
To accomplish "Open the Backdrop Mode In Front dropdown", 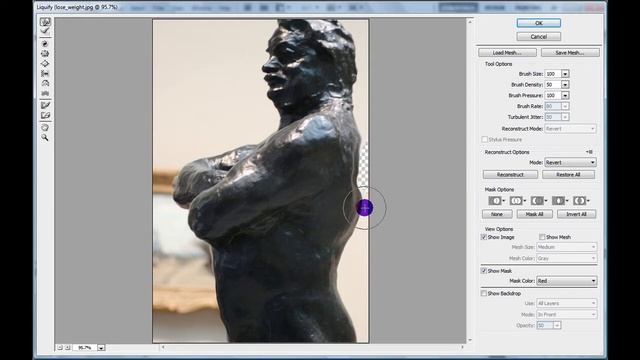I will tap(567, 315).
